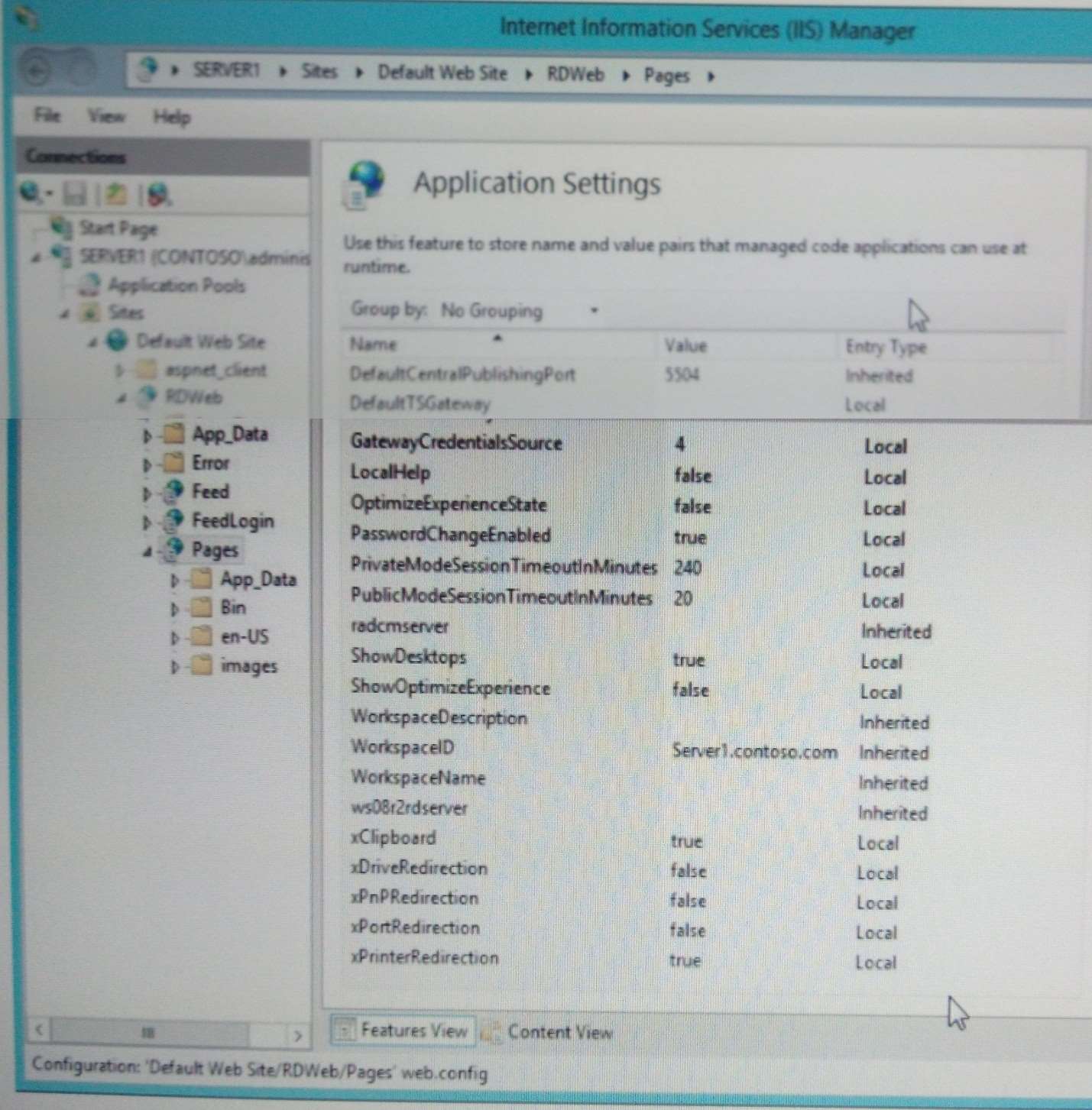Click the Features View tab icon

coord(345,1031)
